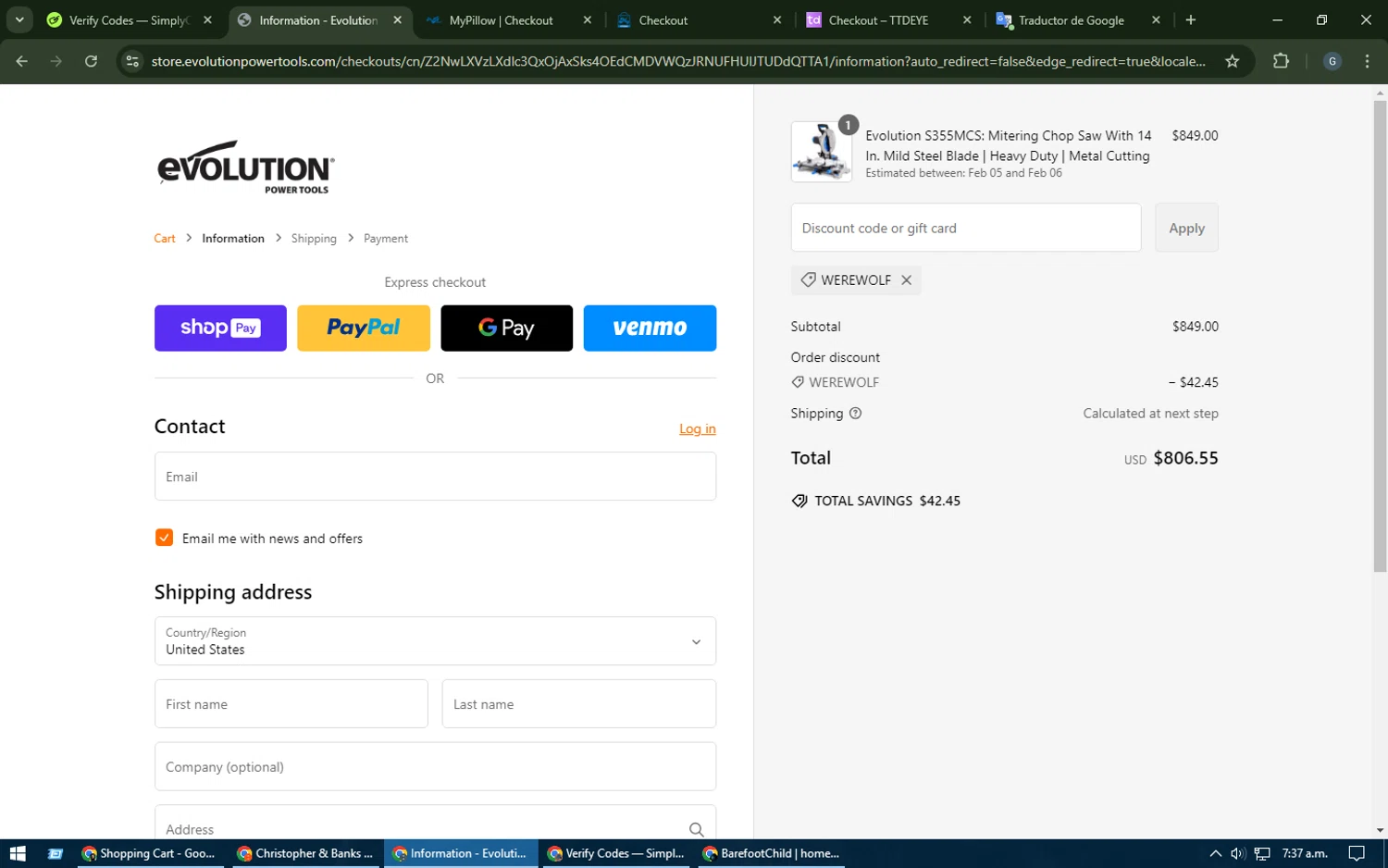Open the Country/Region dropdown

click(x=435, y=640)
